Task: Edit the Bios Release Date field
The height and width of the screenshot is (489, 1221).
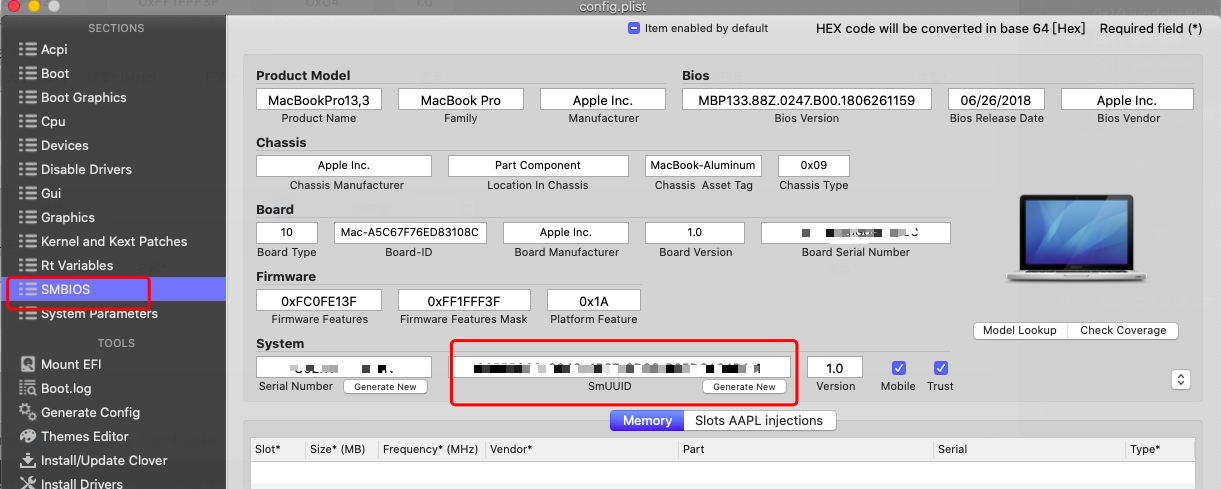Action: [995, 100]
